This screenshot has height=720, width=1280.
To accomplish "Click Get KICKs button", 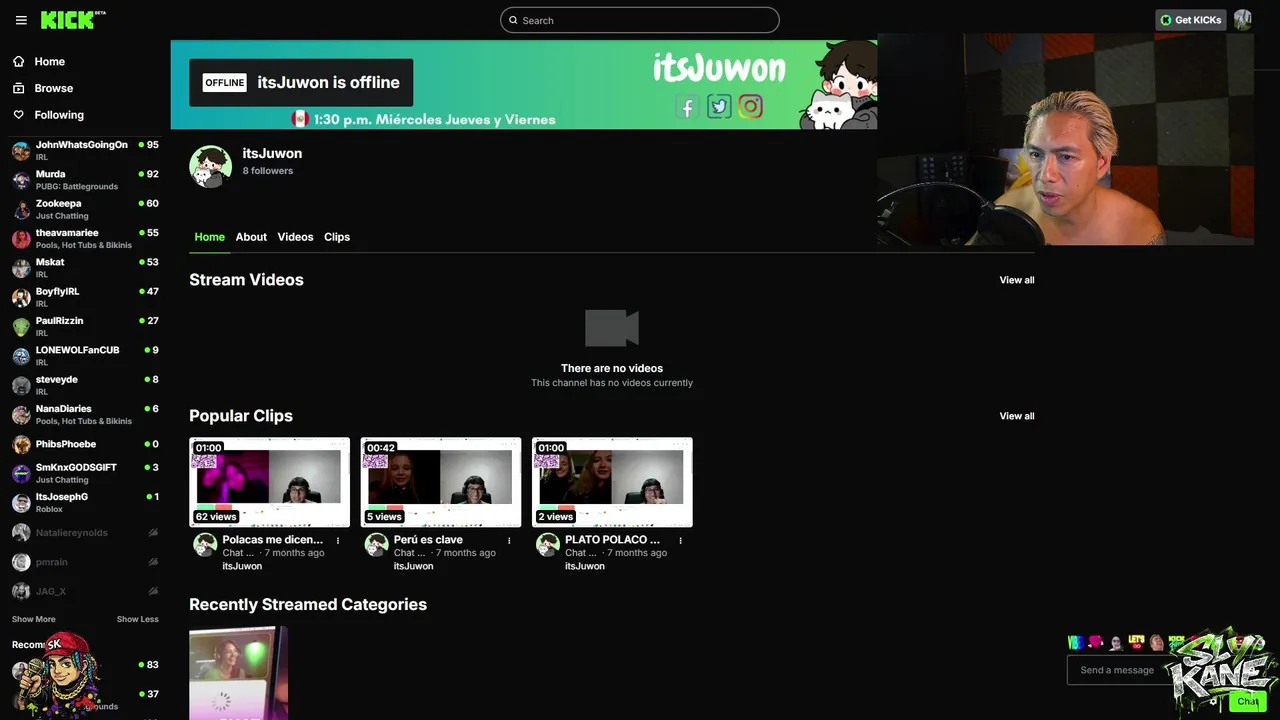I will (1190, 20).
